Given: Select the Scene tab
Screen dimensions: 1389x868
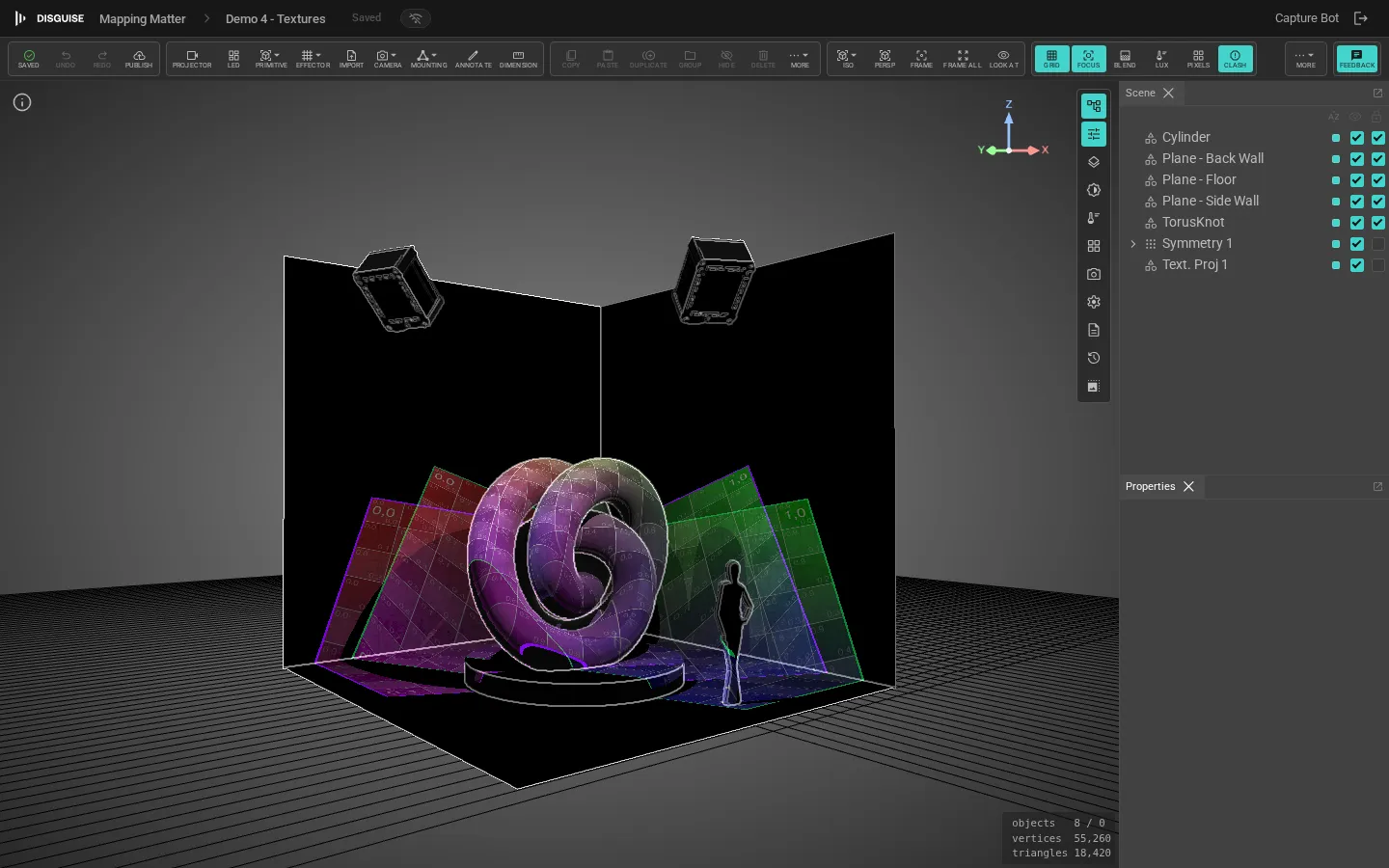Looking at the screenshot, I should pos(1140,93).
